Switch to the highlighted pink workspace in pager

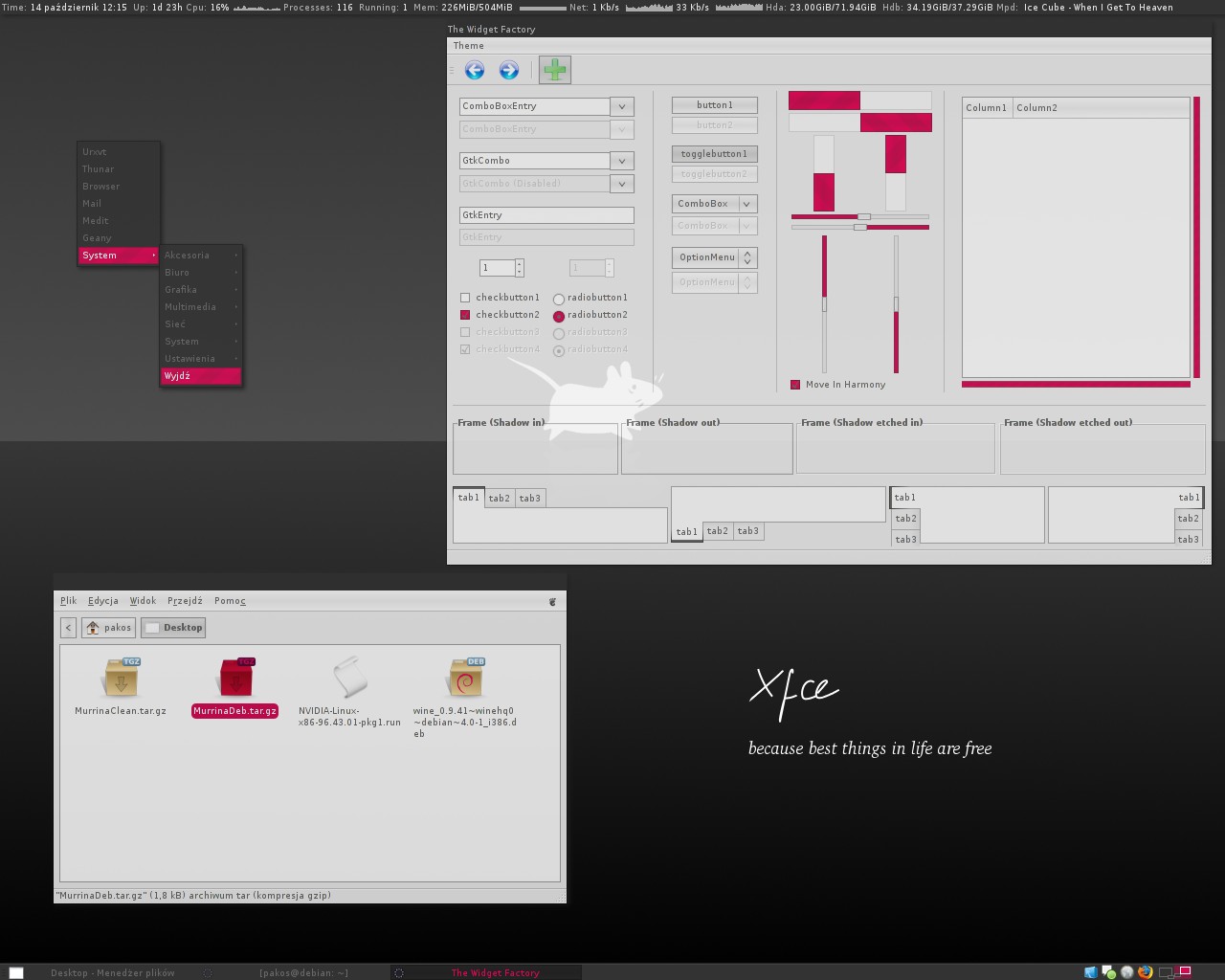point(1185,971)
